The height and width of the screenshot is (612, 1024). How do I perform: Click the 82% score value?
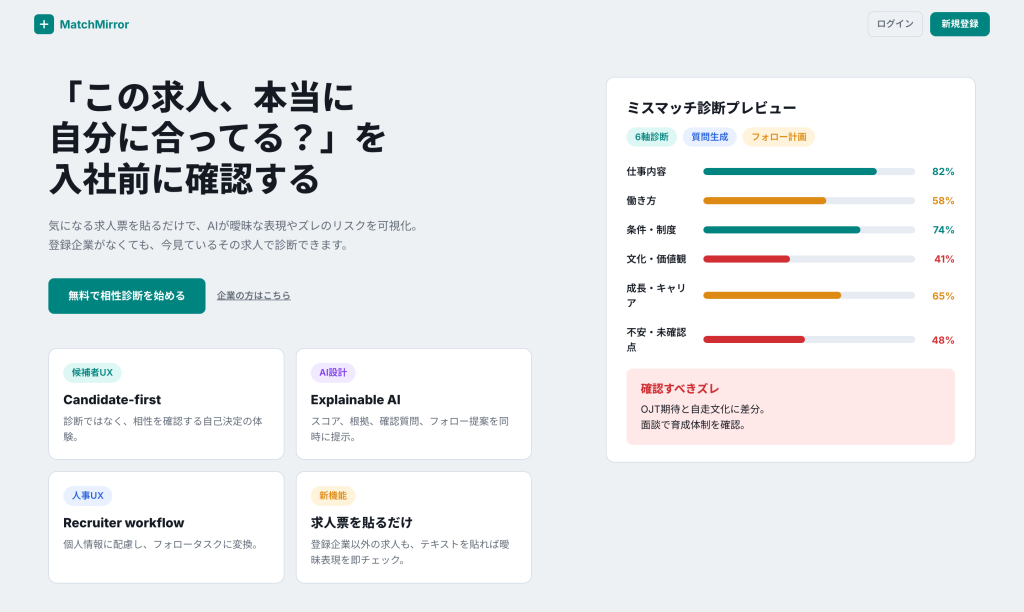click(943, 172)
